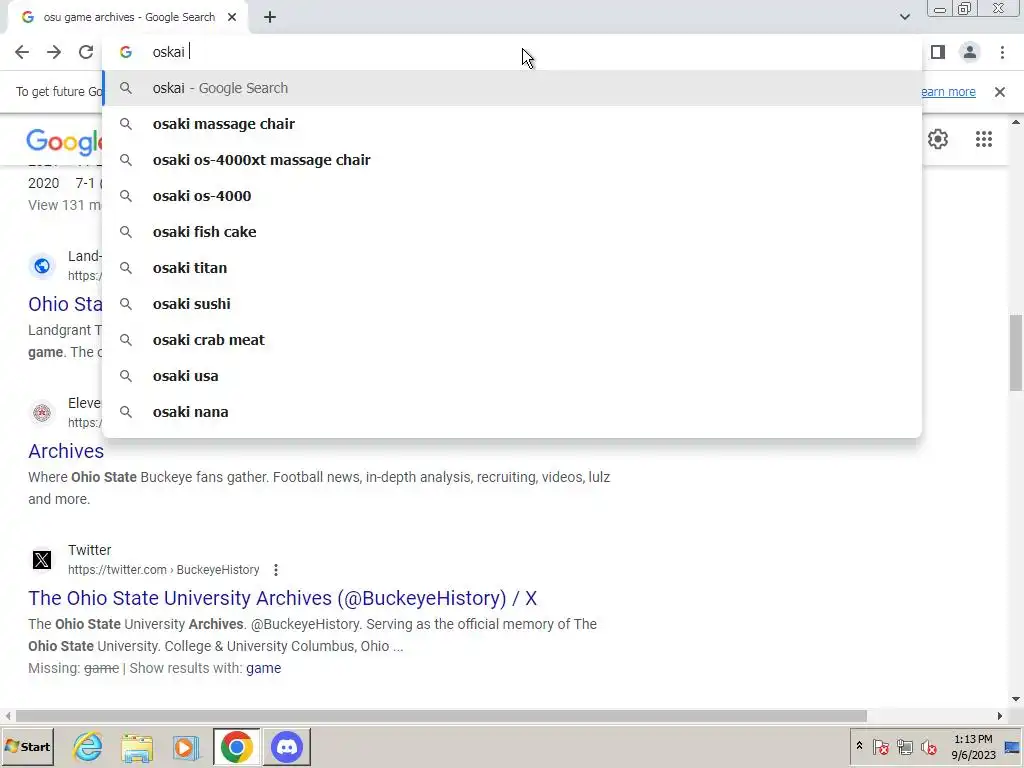This screenshot has width=1024, height=768.
Task: Open File Explorer folder from taskbar
Action: (x=136, y=746)
